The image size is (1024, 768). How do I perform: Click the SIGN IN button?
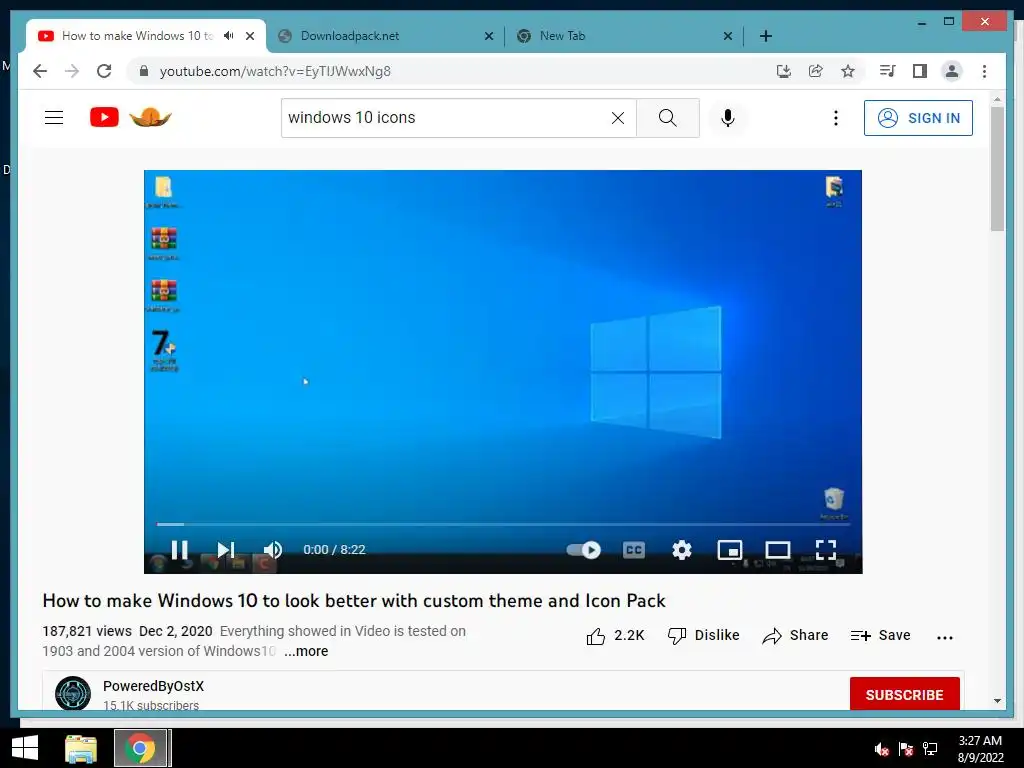tap(918, 118)
